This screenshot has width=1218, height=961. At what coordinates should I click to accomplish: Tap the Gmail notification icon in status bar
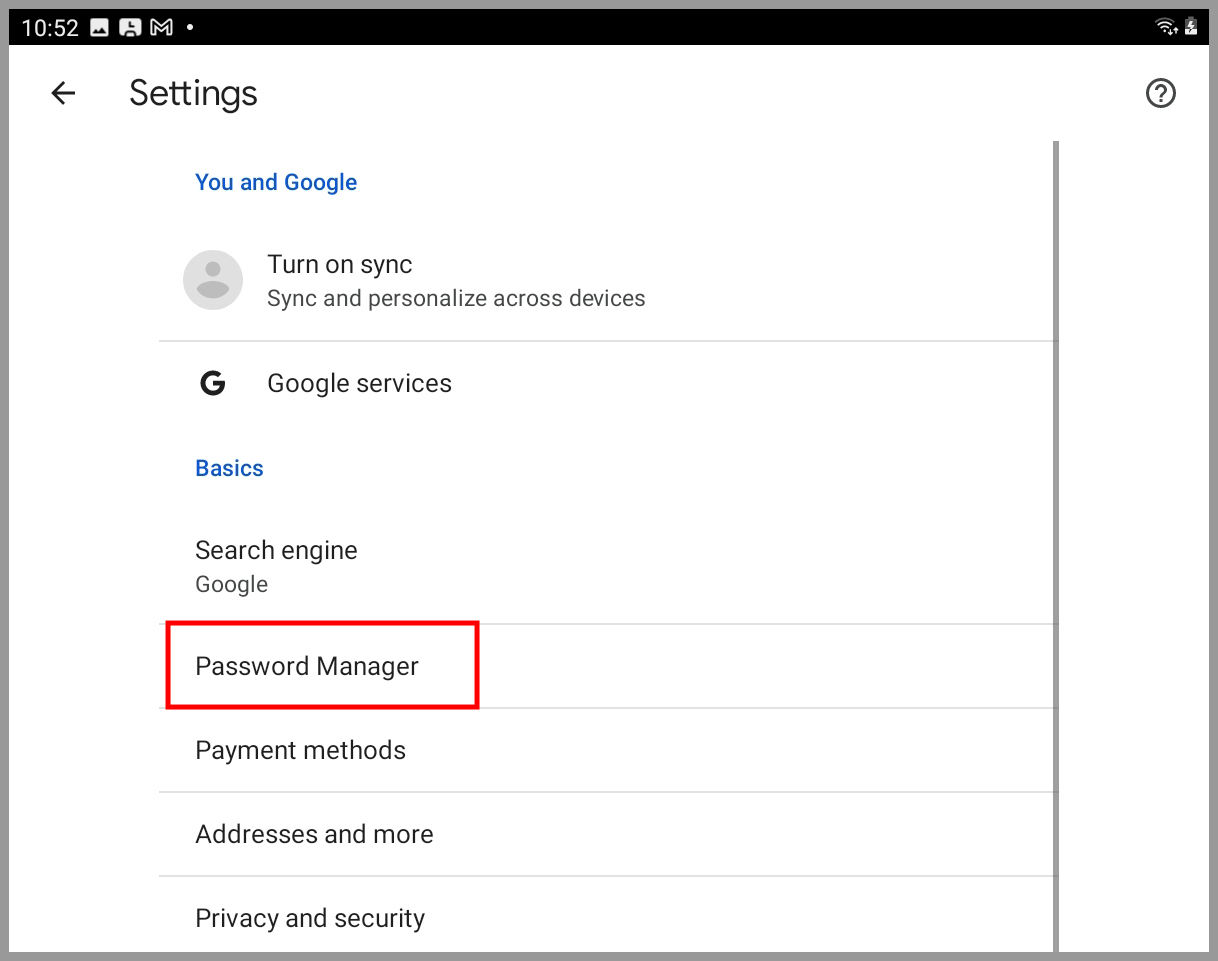(161, 28)
